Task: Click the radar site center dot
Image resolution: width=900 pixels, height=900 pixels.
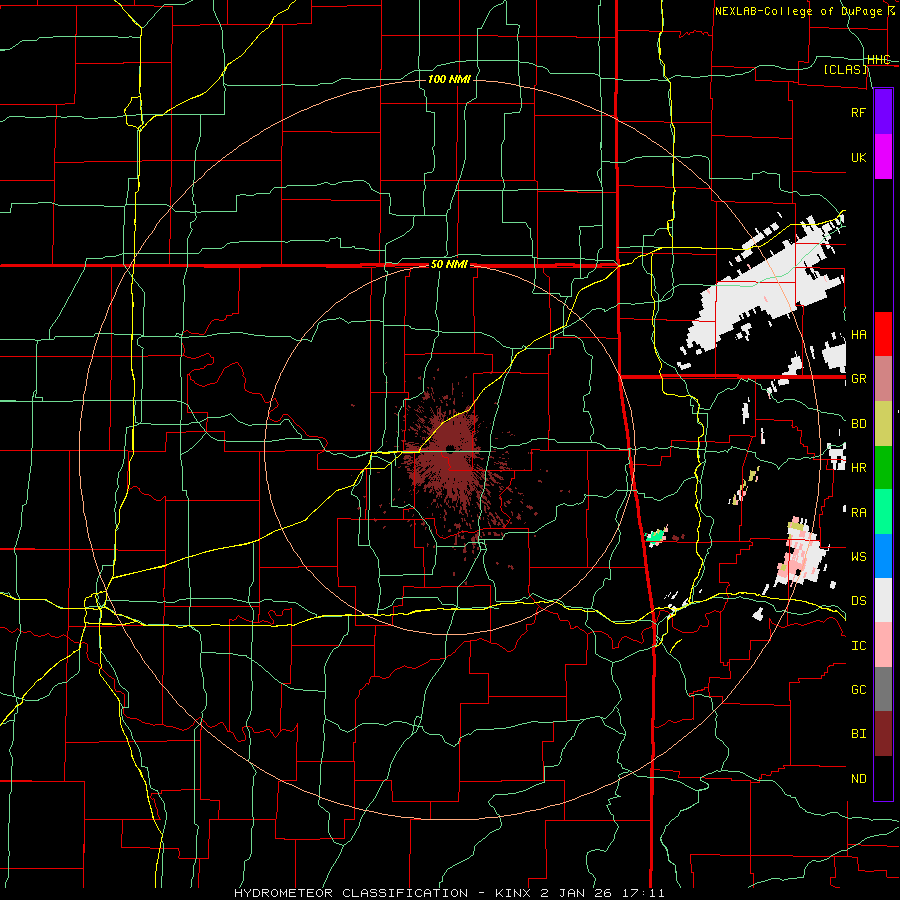Action: coord(451,448)
